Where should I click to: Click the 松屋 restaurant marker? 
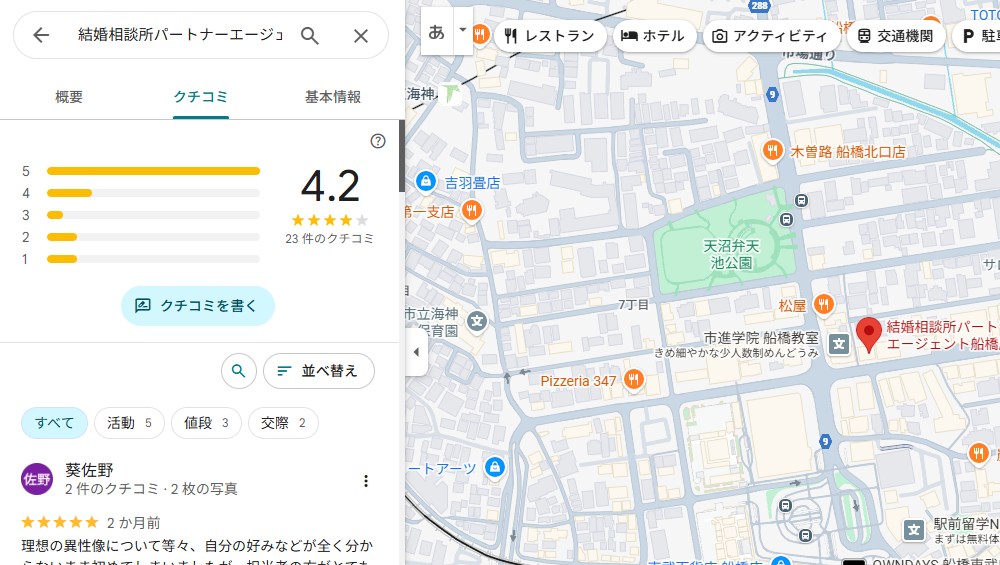tap(823, 304)
